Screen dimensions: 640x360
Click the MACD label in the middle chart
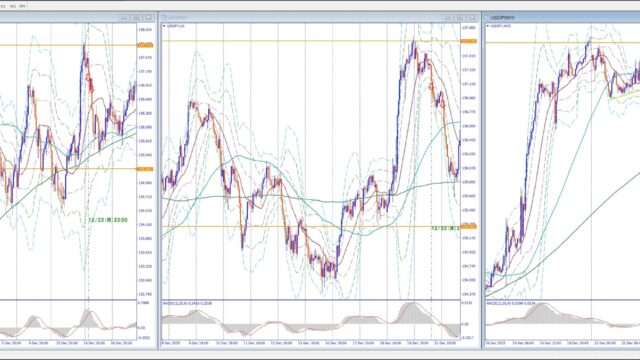tap(187, 303)
